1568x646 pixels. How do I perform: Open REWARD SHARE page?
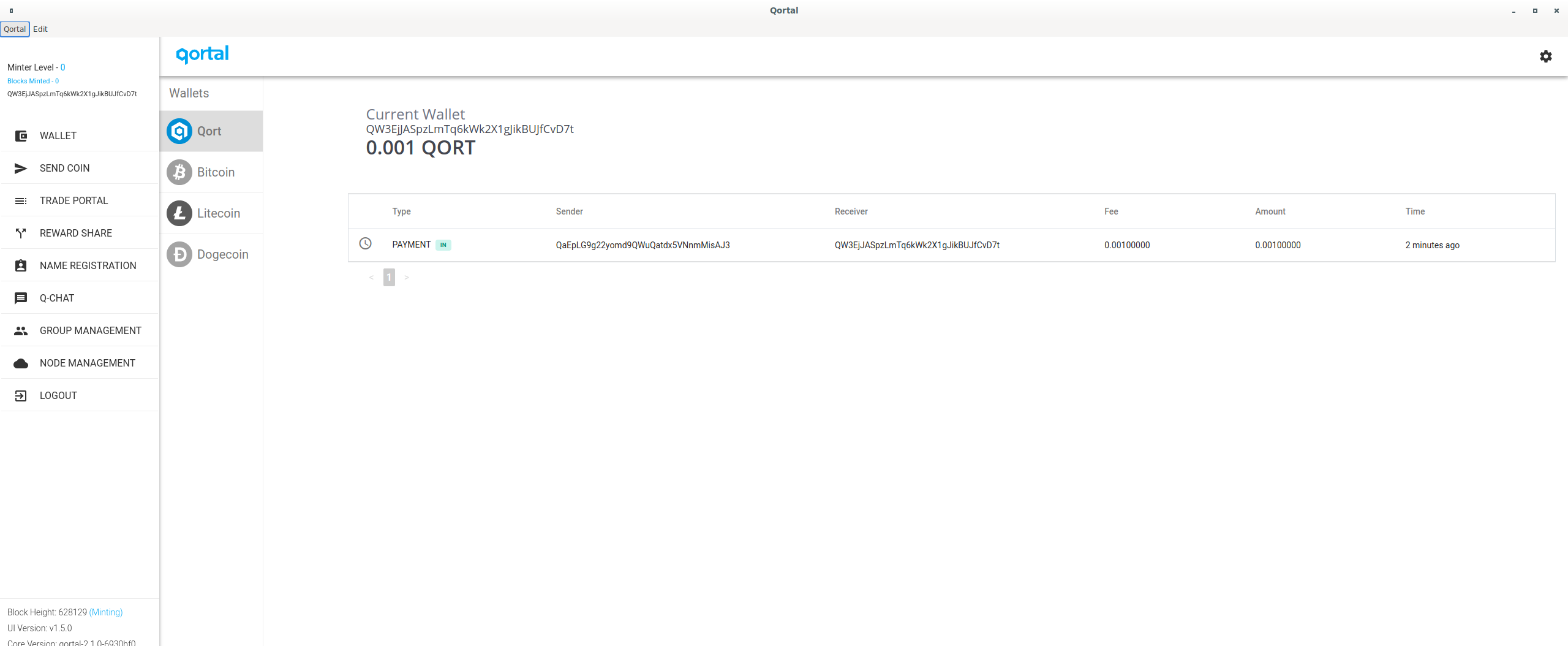80,234
